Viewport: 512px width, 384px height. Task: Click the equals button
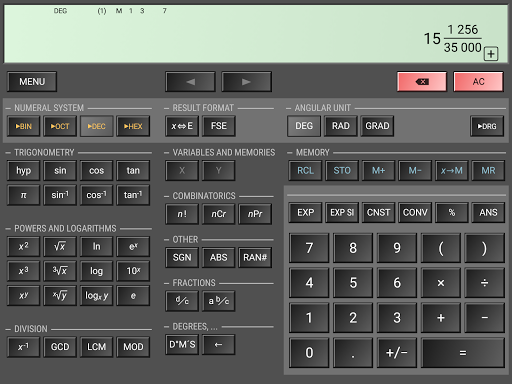coord(463,353)
